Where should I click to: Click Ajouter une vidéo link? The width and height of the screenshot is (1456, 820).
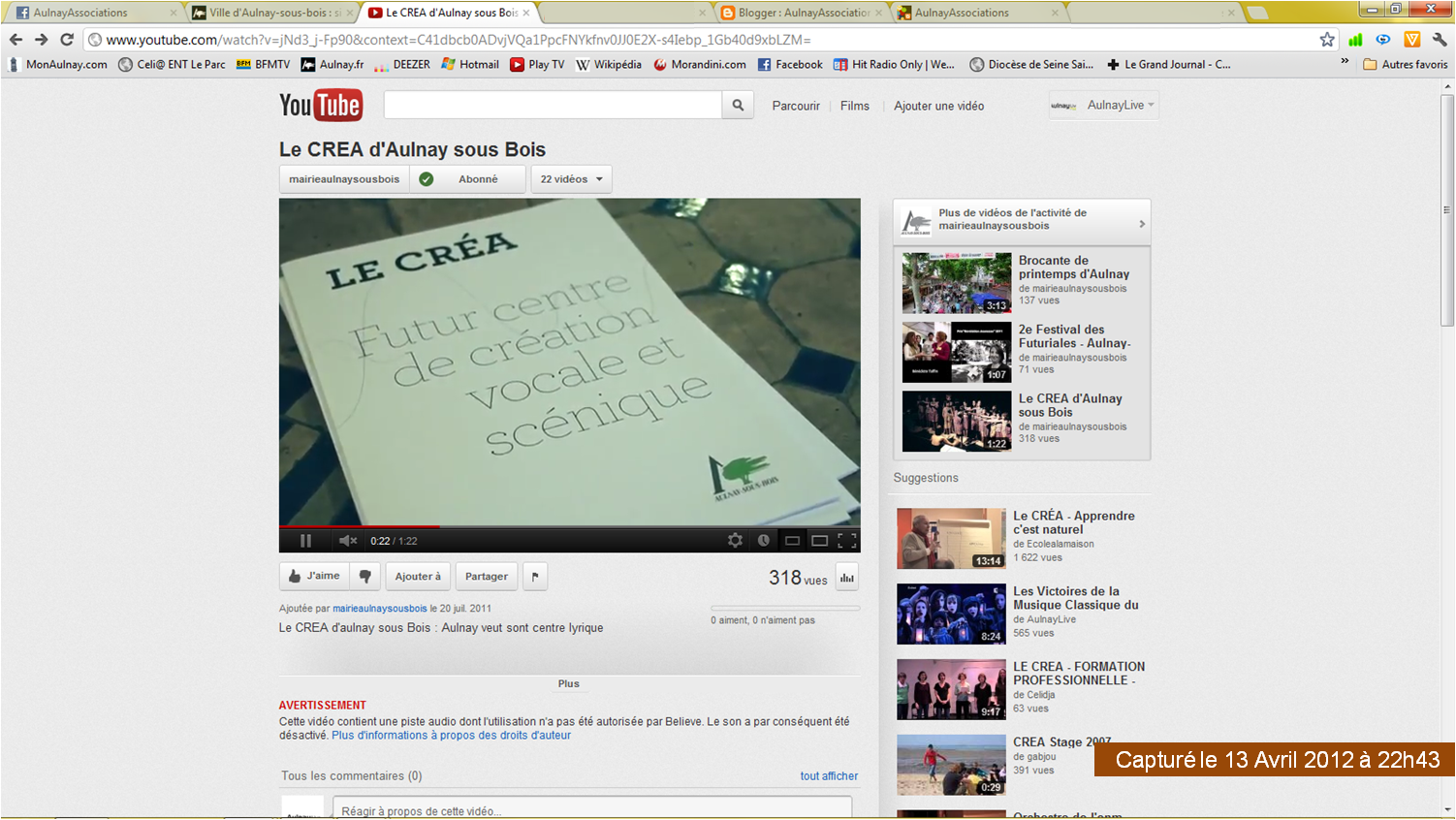938,106
